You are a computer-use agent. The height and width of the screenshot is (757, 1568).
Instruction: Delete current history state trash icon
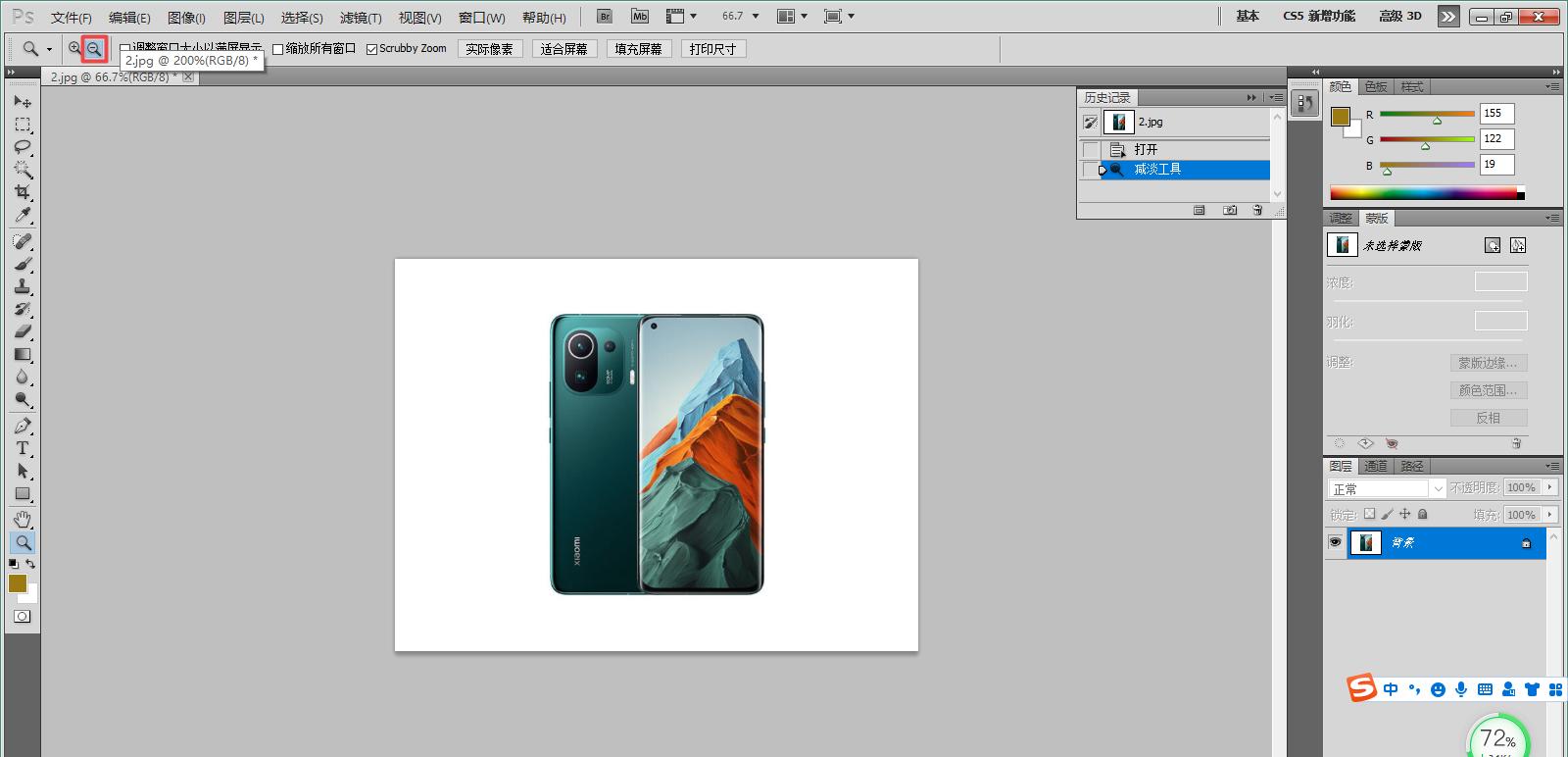point(1257,210)
